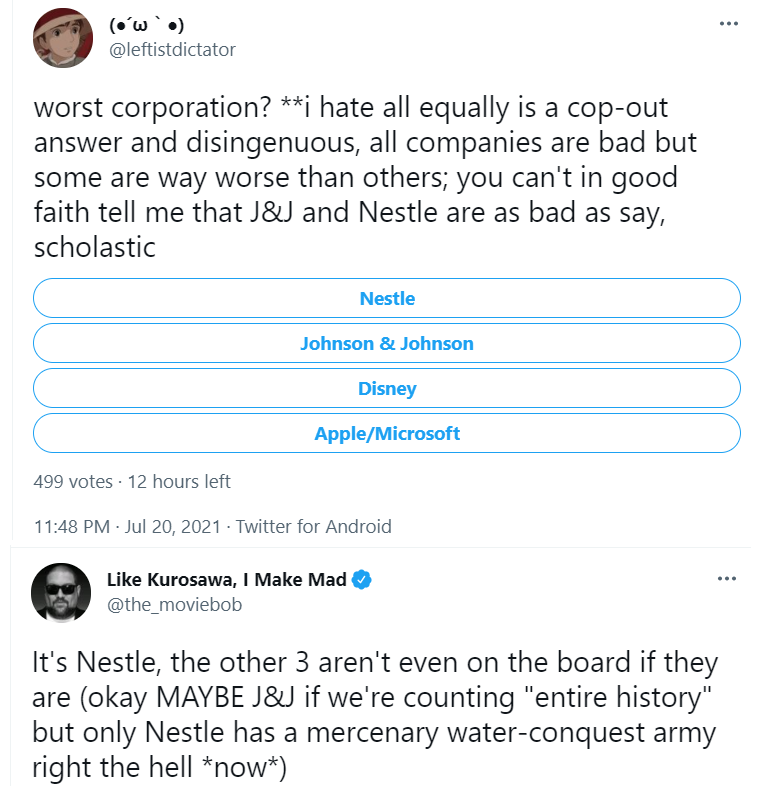Open leftistdictator's anime avatar picture

[63, 38]
